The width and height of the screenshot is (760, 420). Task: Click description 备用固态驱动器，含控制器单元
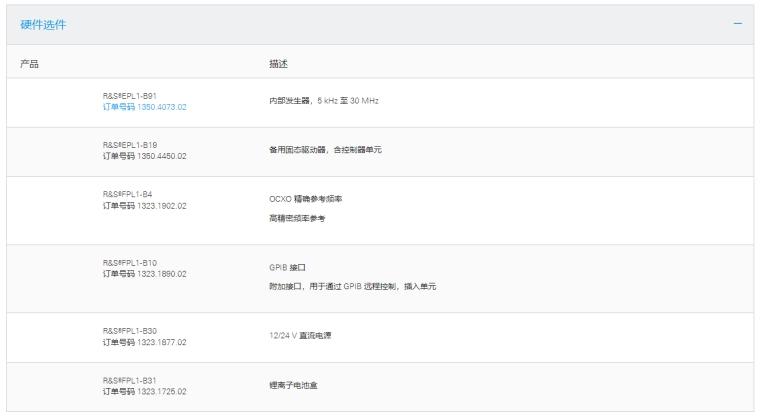tap(326, 150)
